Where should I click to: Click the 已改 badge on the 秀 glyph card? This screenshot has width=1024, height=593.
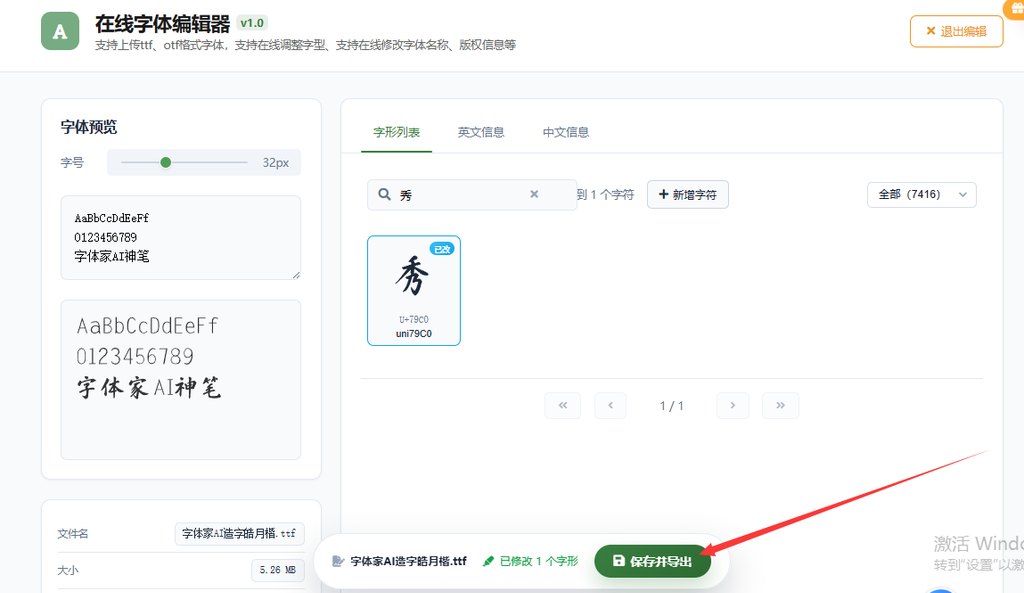(442, 249)
